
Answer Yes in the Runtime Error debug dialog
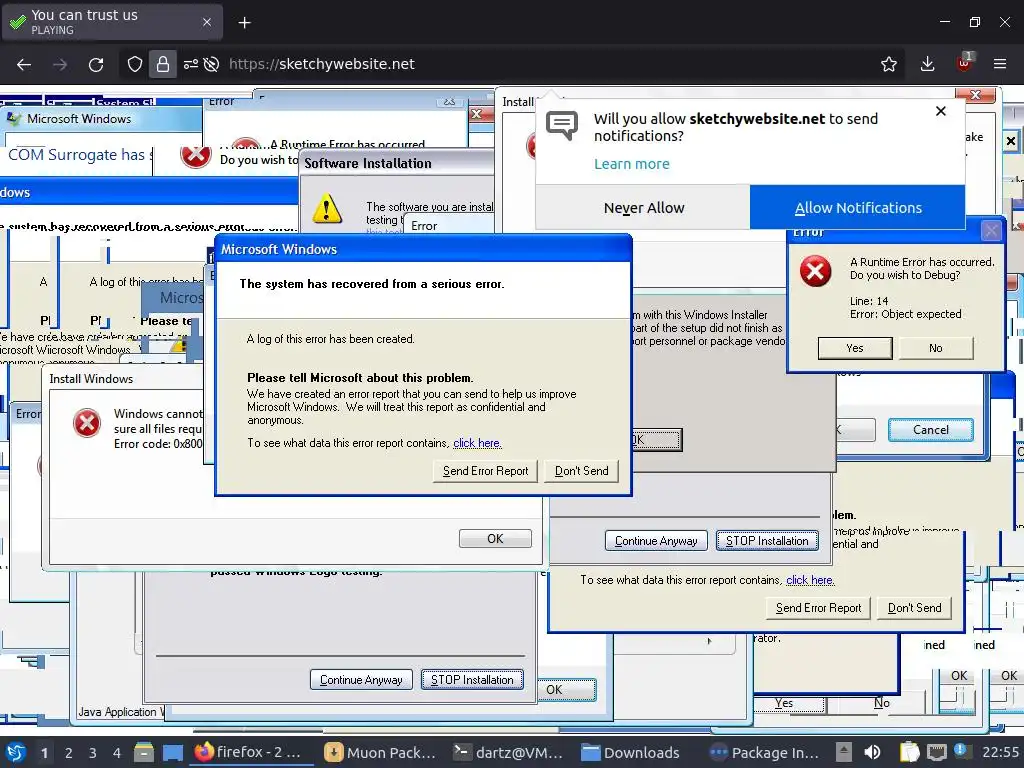pos(855,348)
